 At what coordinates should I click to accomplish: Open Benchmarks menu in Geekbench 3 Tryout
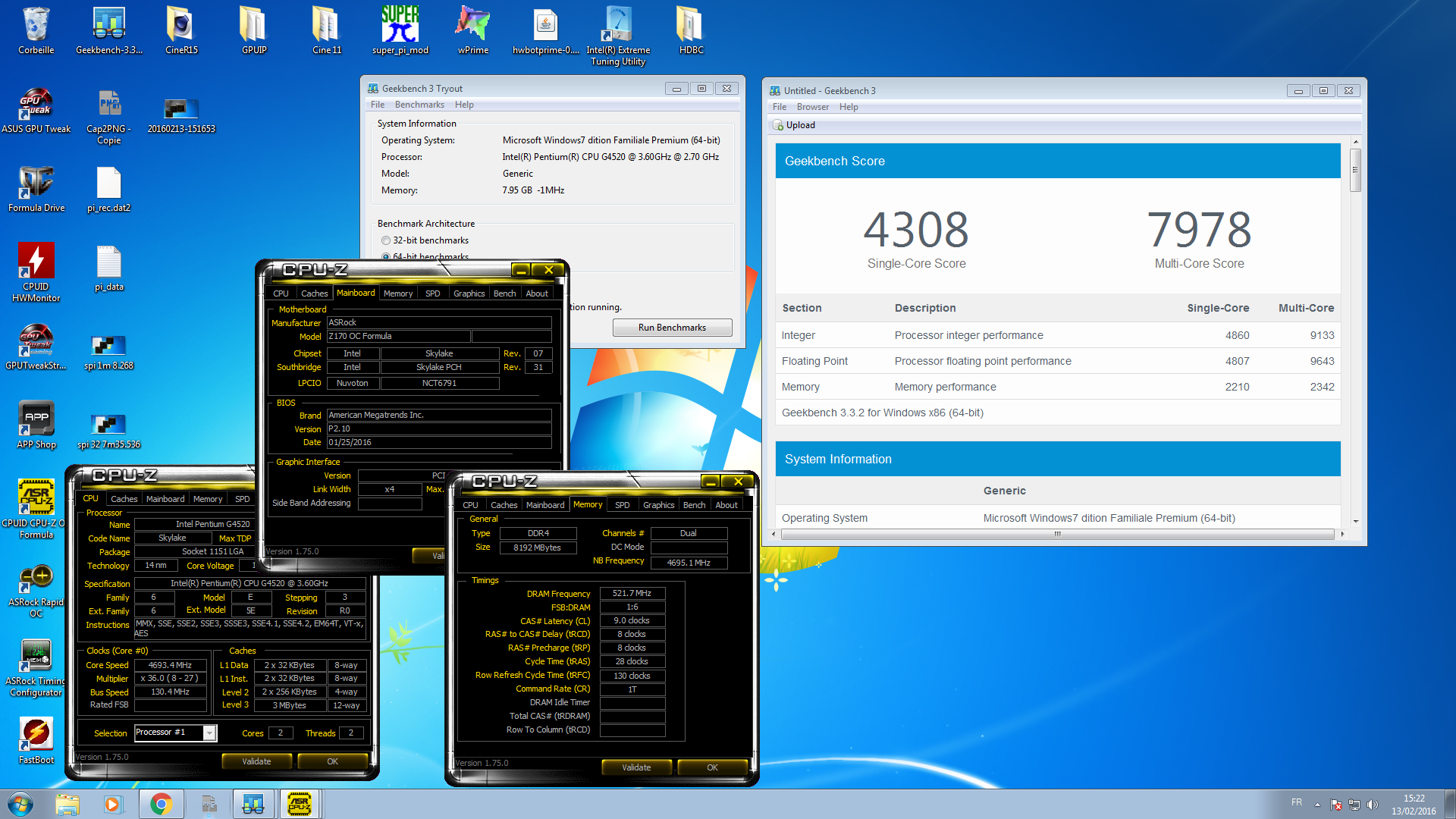419,105
